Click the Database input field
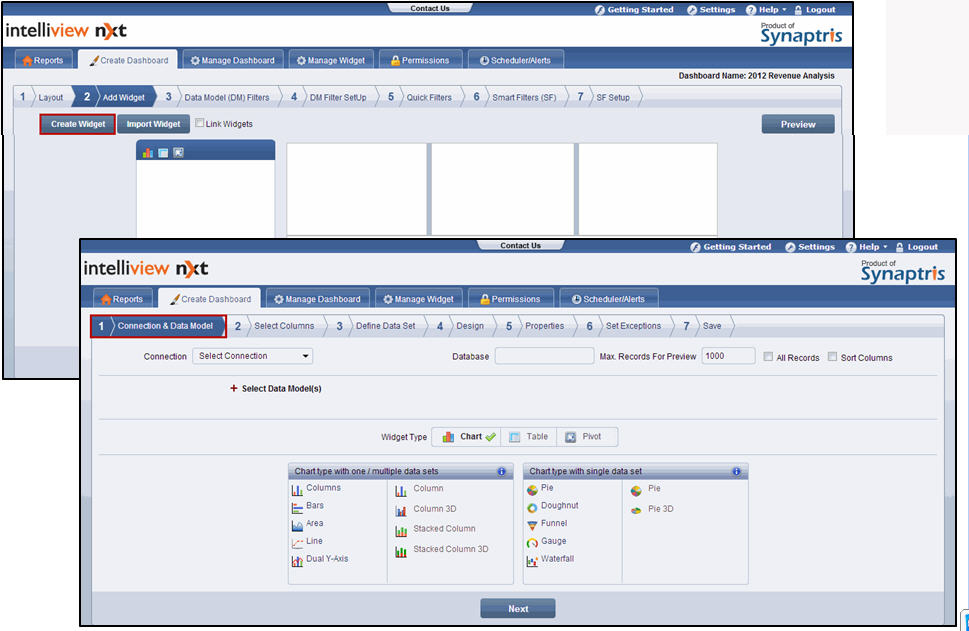 click(x=544, y=356)
